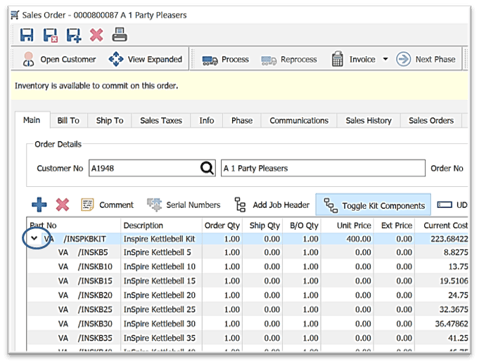The width and height of the screenshot is (479, 364).
Task: Click InSpire Kettlebell 10 description
Action: tap(160, 266)
